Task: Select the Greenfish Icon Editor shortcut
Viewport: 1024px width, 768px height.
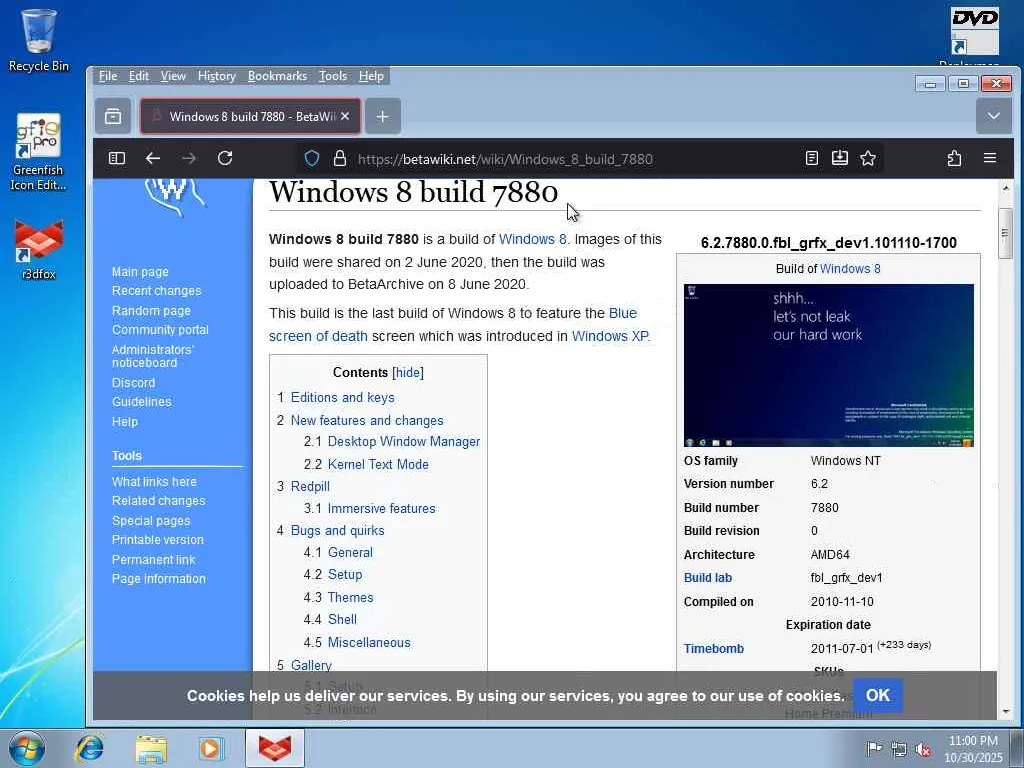Action: pyautogui.click(x=39, y=152)
